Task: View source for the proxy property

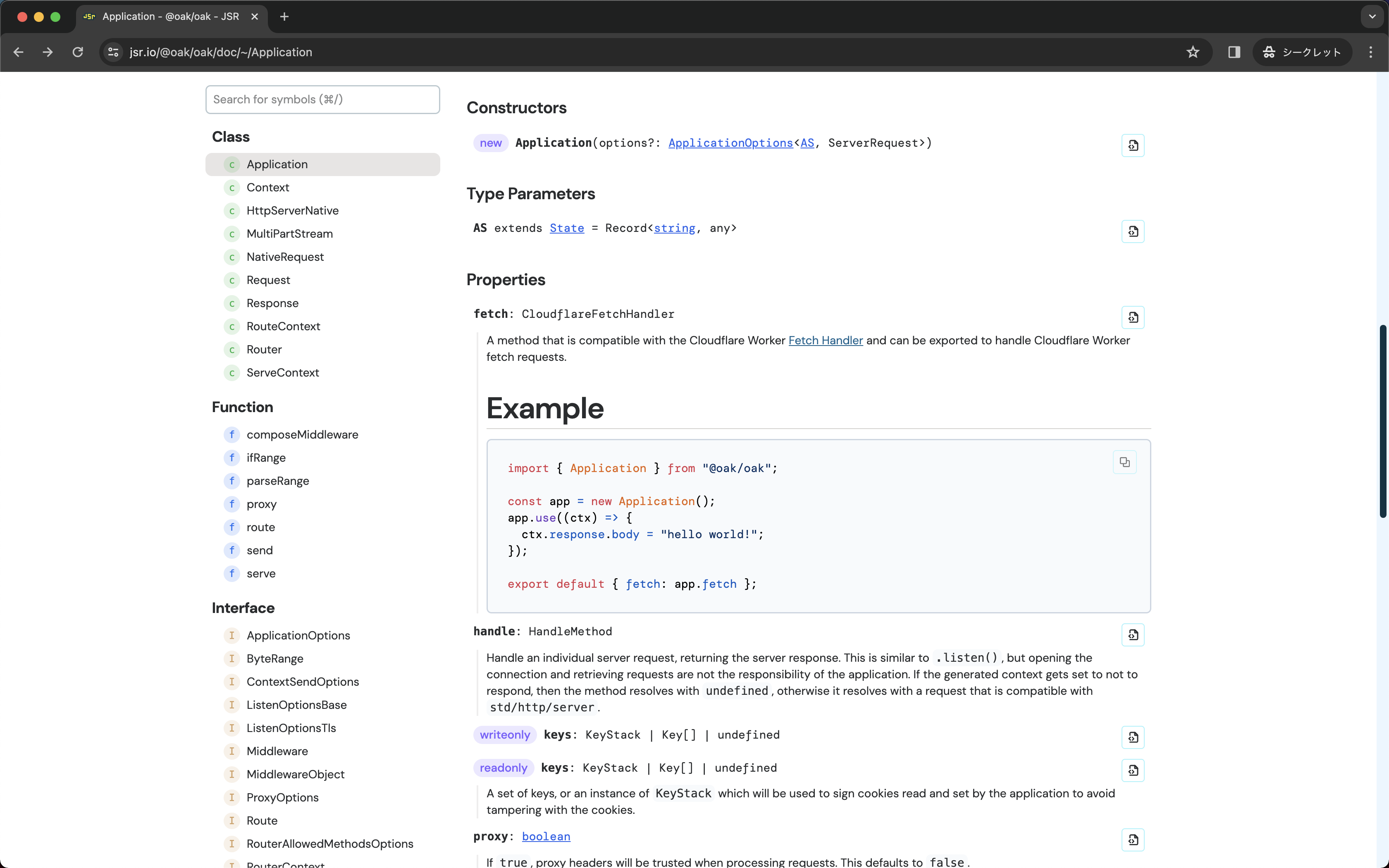Action: tap(1133, 839)
